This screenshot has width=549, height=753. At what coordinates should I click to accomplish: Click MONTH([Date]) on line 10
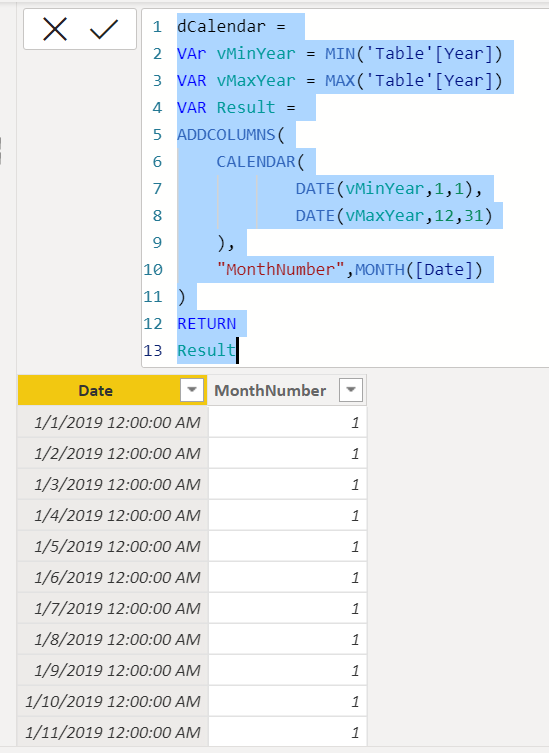point(419,269)
